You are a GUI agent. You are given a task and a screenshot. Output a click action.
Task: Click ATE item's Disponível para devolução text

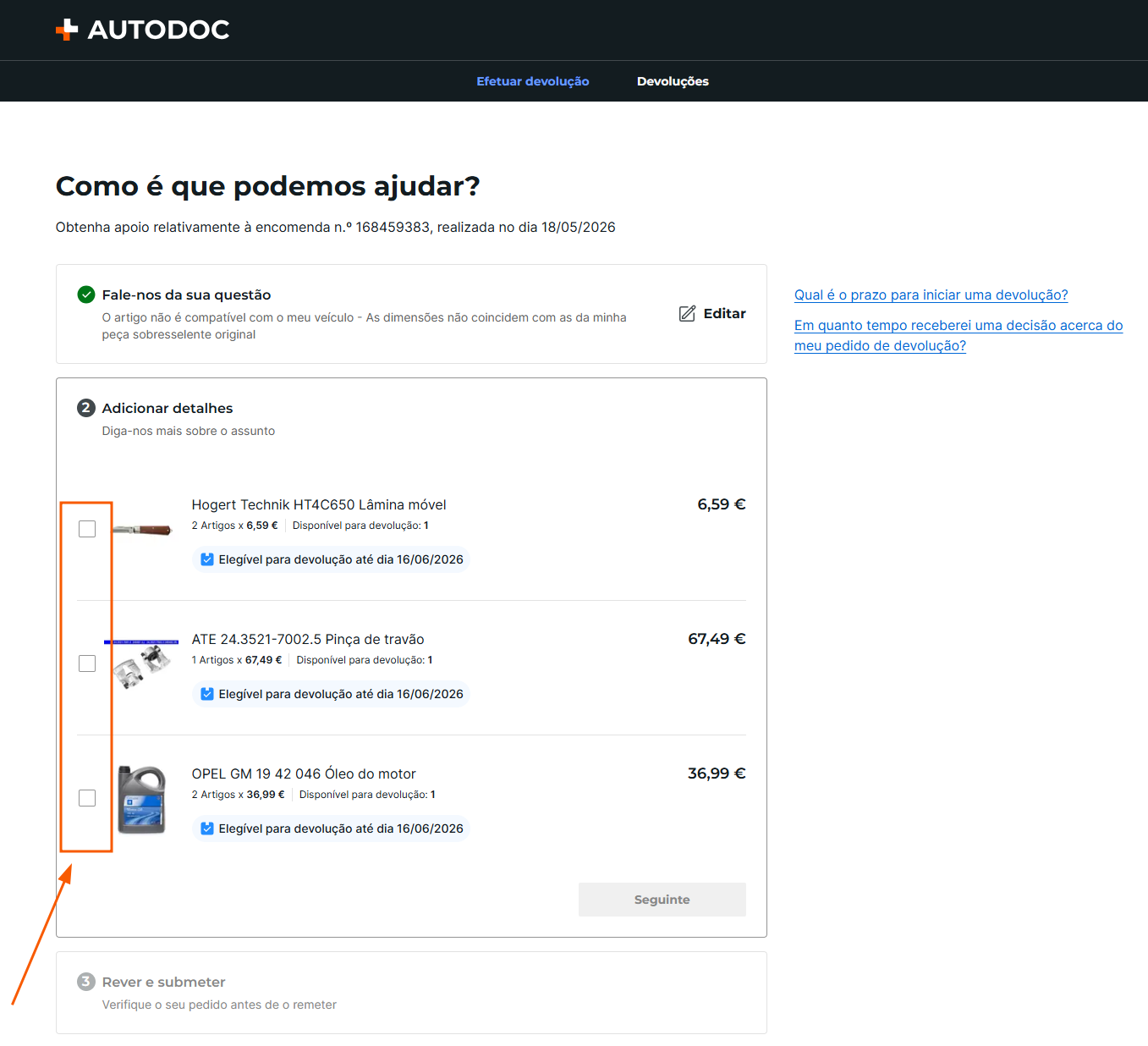(x=365, y=660)
